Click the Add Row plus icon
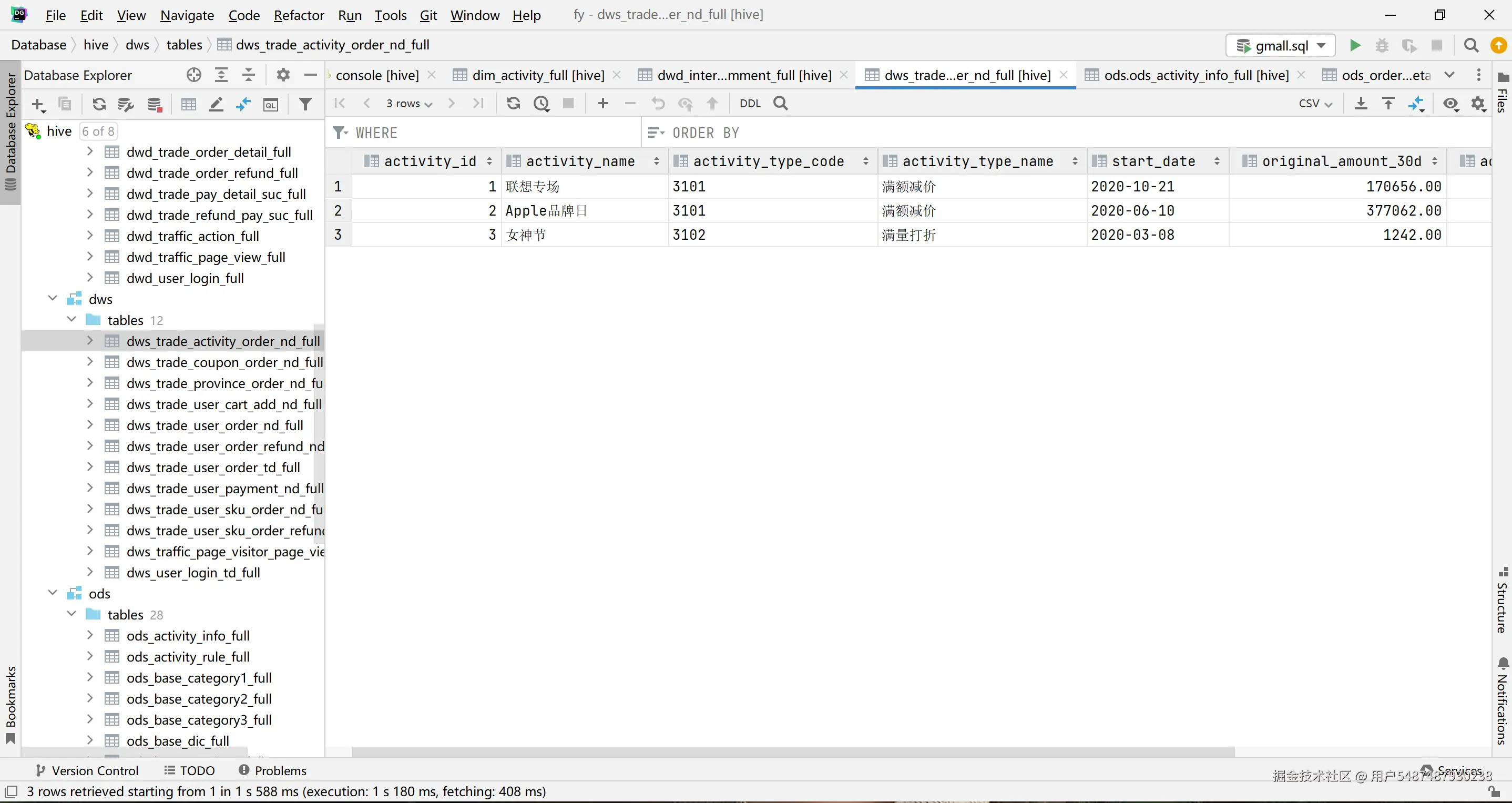 (603, 103)
